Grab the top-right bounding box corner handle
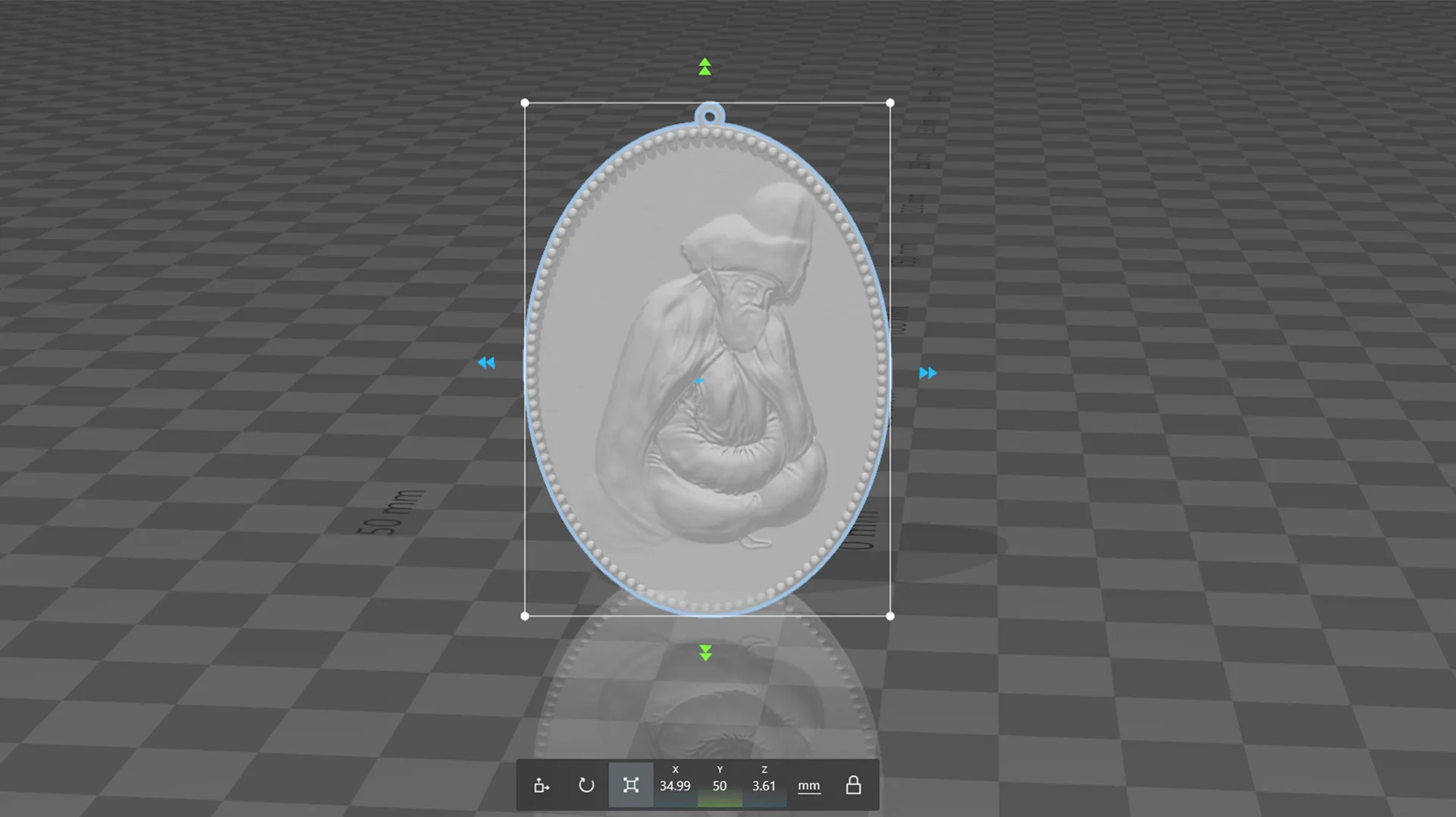Viewport: 1456px width, 817px height. (890, 103)
